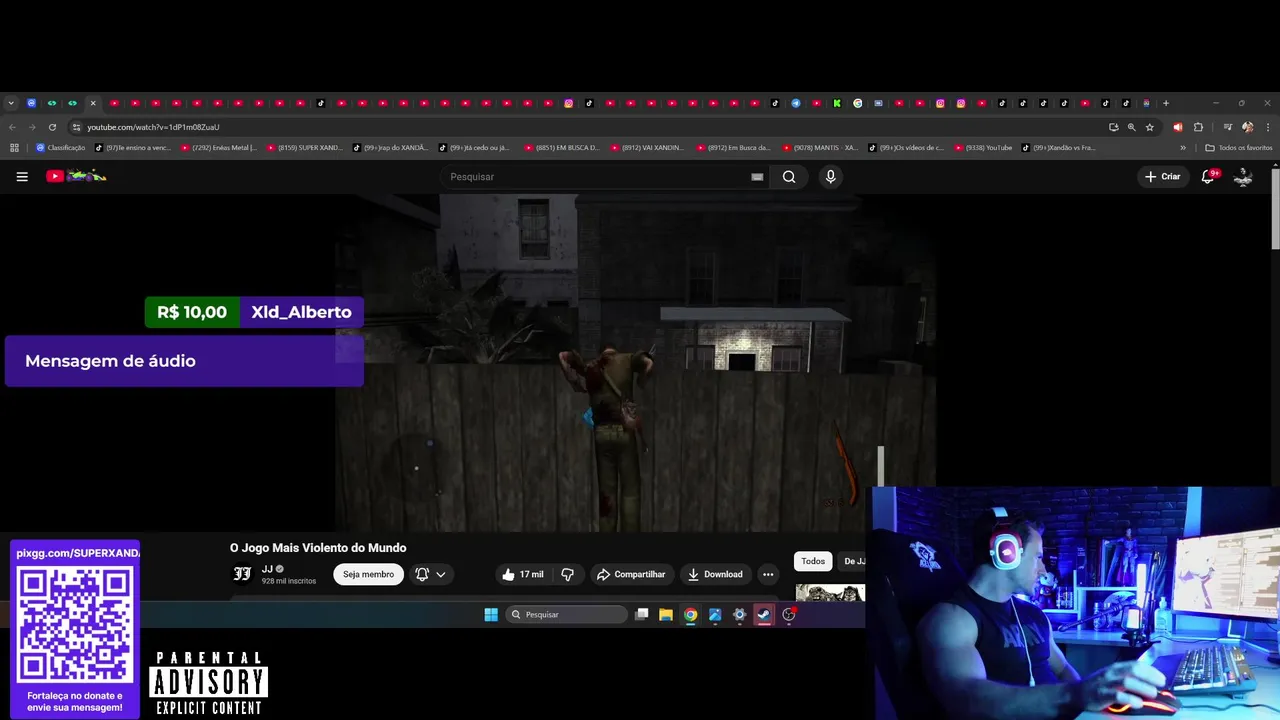Open the on-screen keyboard in search bar
The image size is (1280, 720).
[x=757, y=177]
